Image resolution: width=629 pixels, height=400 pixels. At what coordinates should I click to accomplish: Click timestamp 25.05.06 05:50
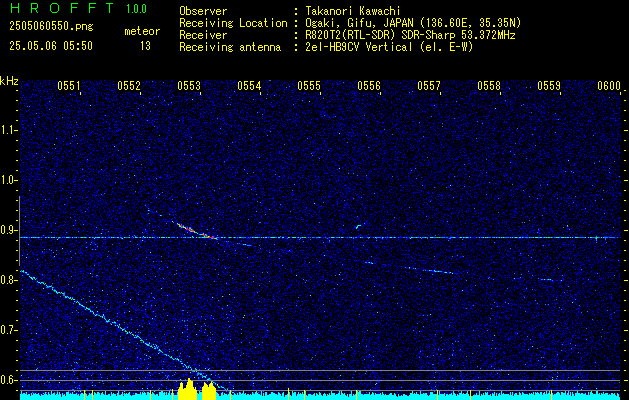51,46
